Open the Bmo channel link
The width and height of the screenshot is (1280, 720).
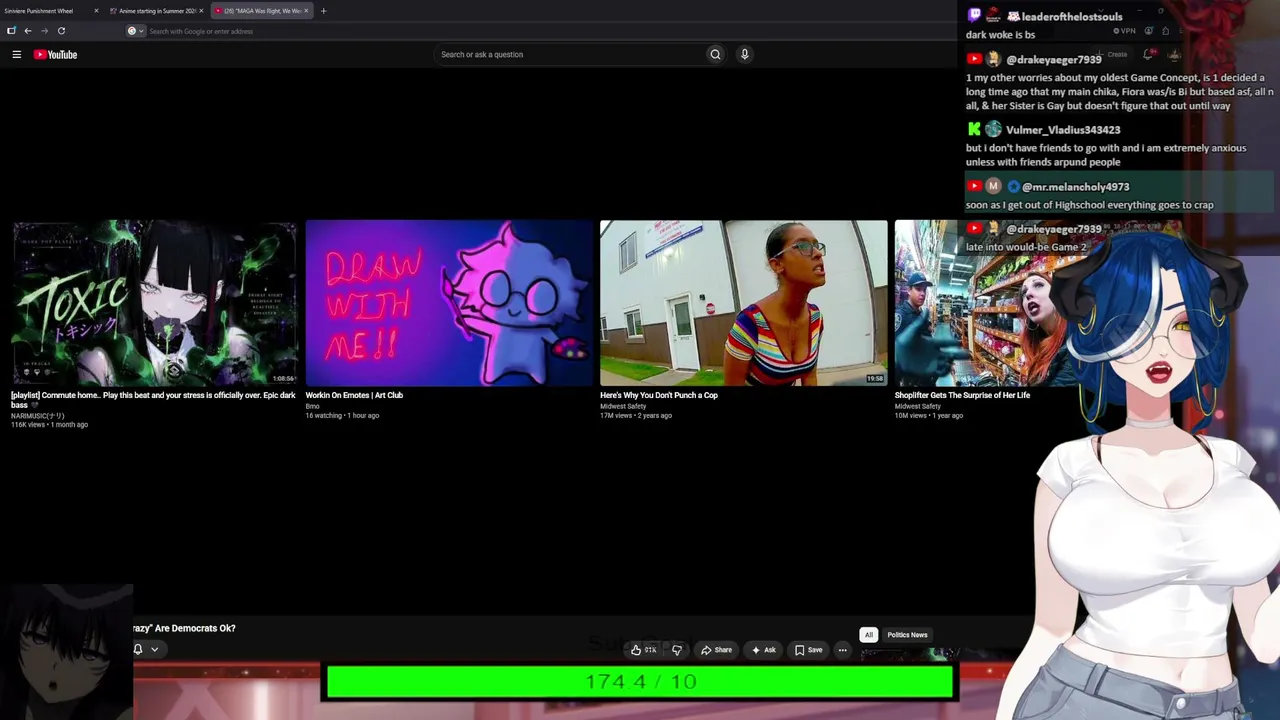click(312, 406)
